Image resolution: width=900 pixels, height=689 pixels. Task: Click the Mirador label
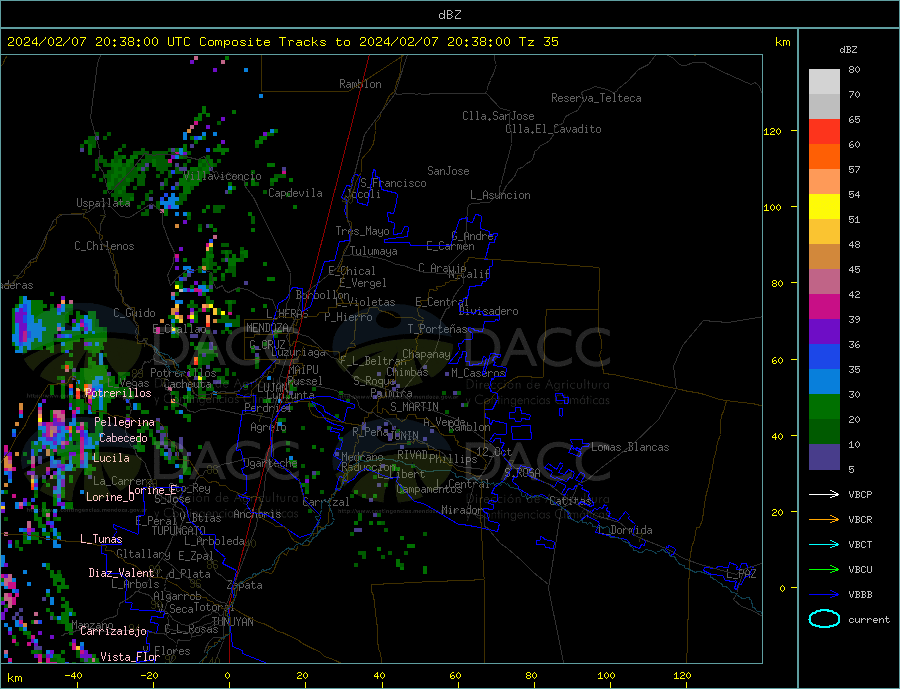(x=462, y=510)
